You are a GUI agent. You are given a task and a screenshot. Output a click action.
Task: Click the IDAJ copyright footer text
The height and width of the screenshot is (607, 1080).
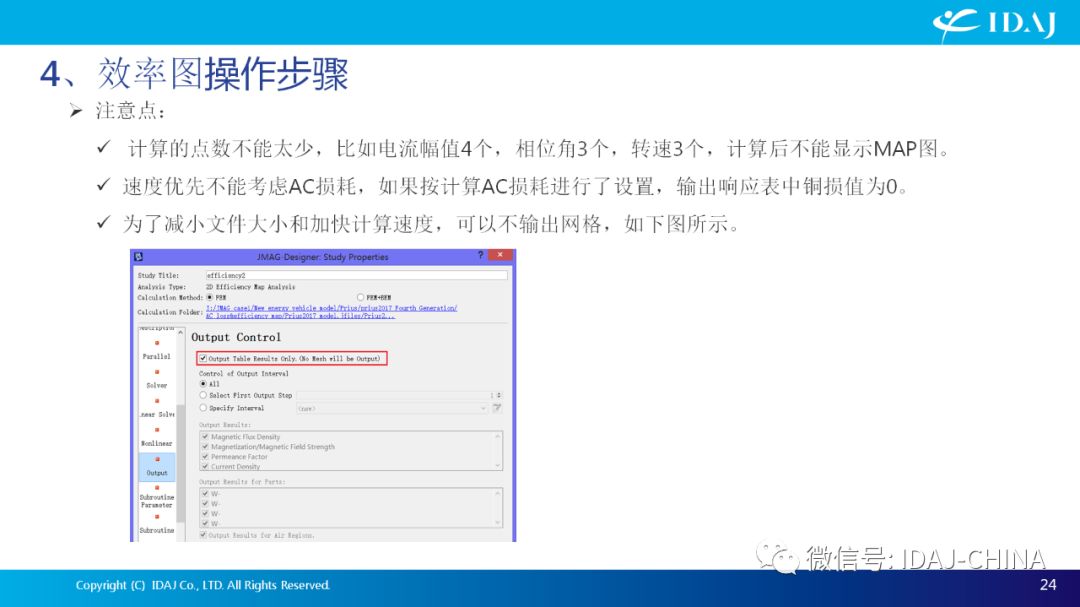click(202, 585)
